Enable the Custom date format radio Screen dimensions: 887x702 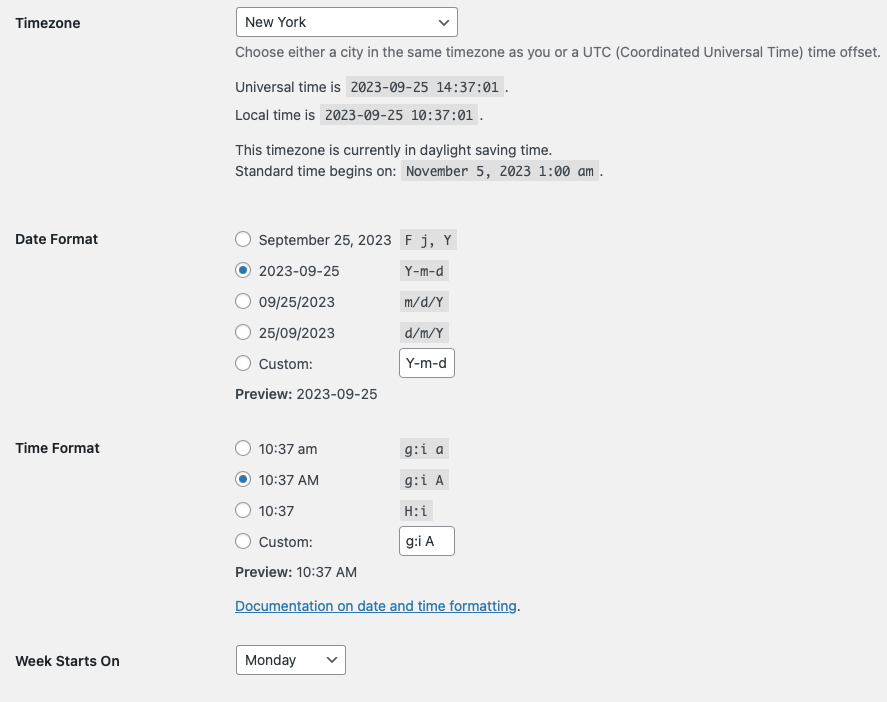[x=243, y=364]
